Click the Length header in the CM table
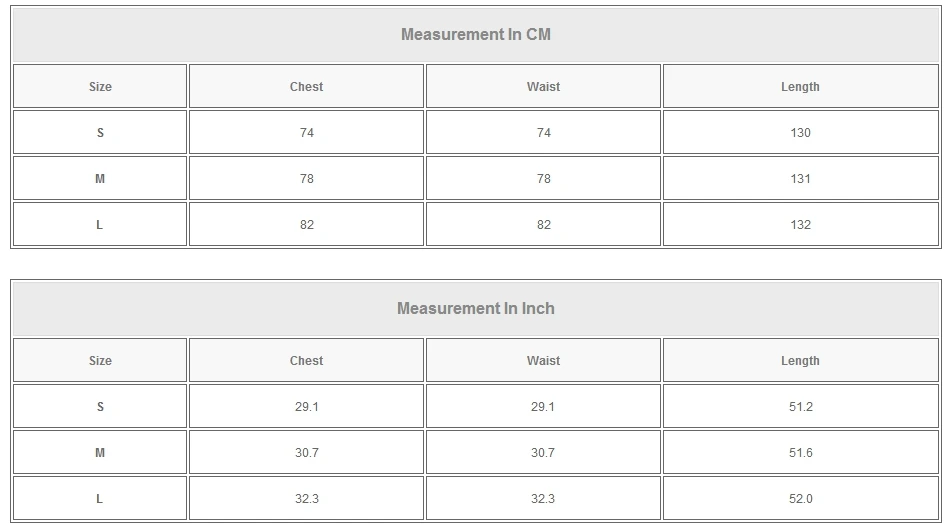 pos(800,87)
